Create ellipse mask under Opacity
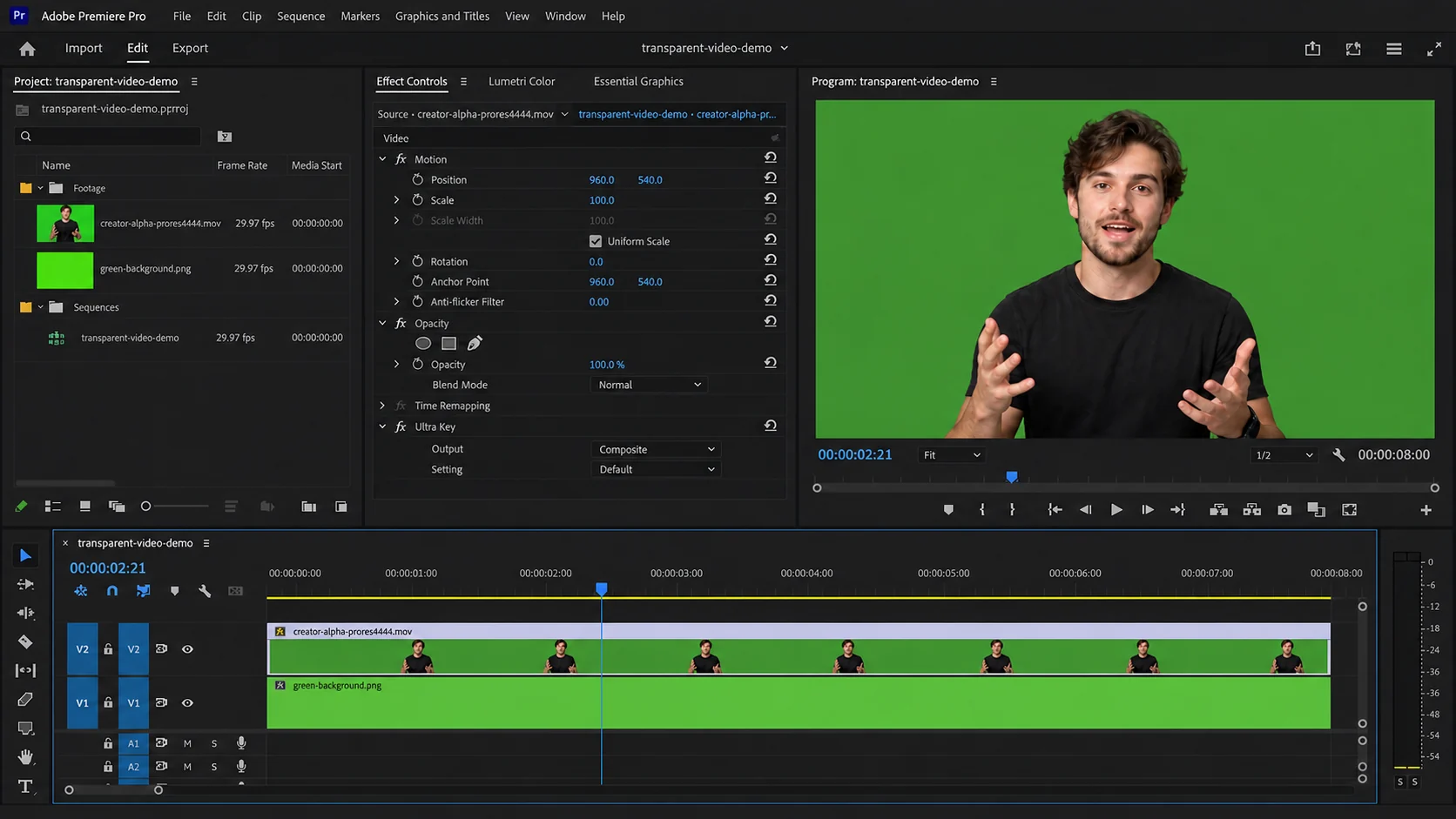This screenshot has width=1456, height=819. (423, 343)
